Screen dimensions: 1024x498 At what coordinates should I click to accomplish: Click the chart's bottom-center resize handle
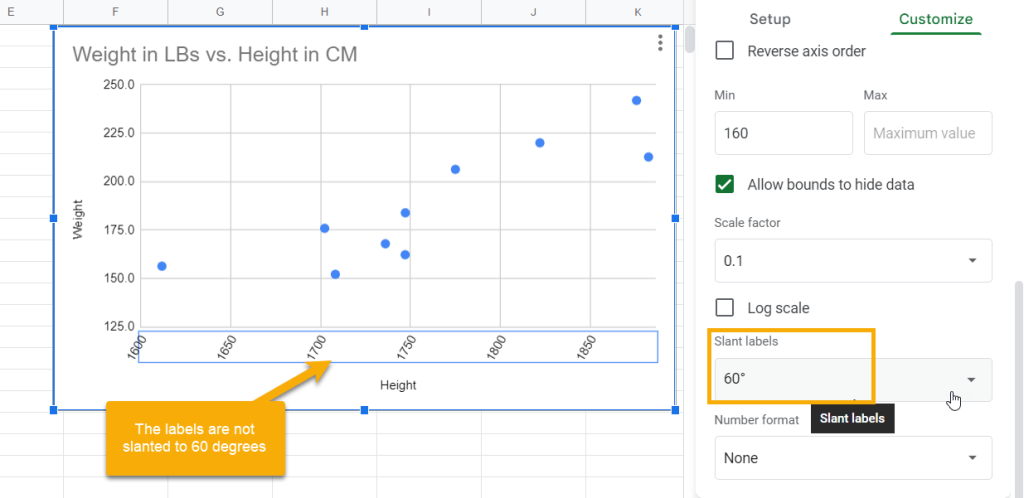tap(364, 410)
